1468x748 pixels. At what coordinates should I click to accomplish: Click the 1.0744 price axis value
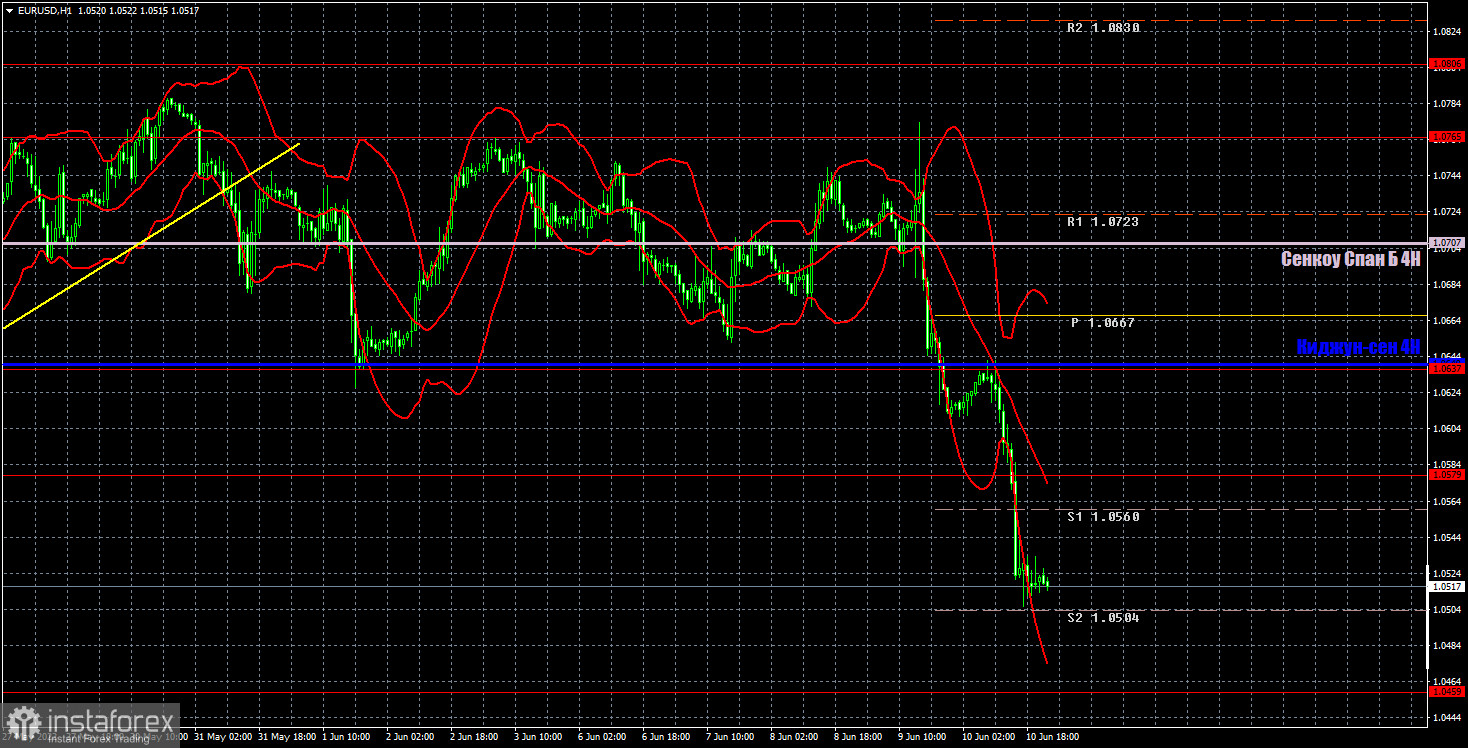(x=1447, y=176)
